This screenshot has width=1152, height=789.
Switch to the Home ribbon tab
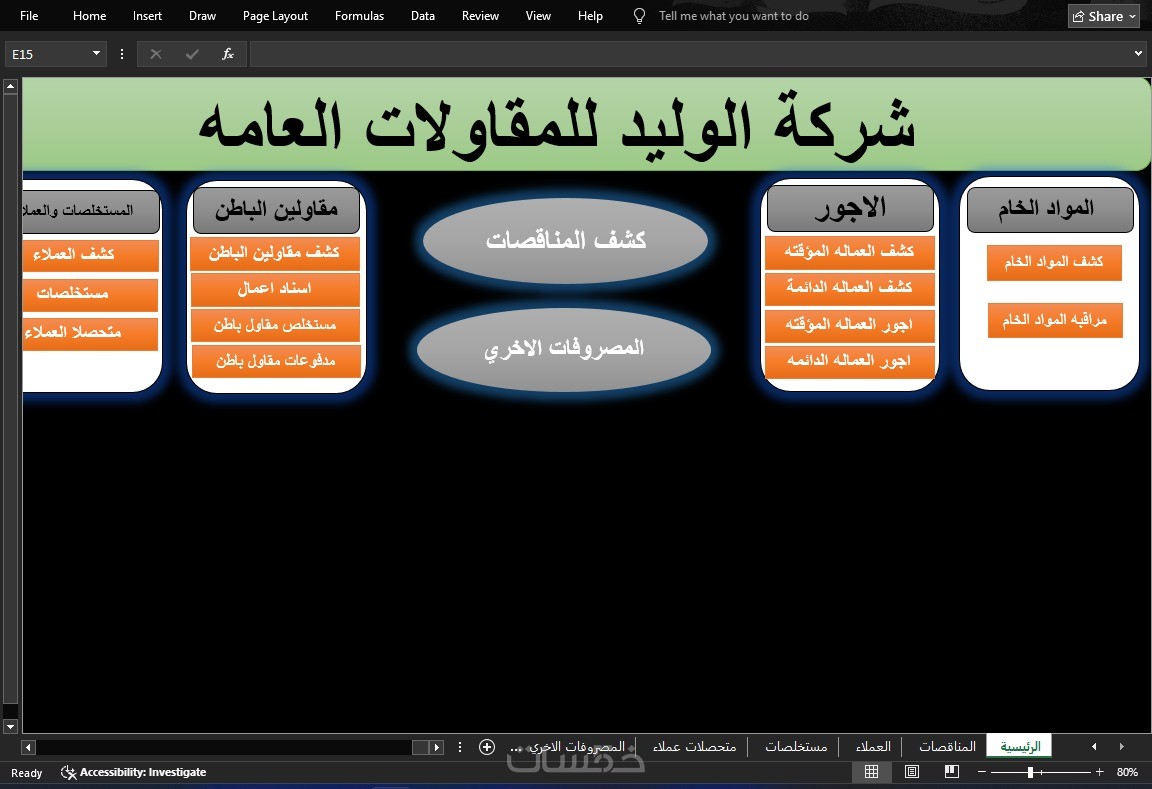pos(90,15)
